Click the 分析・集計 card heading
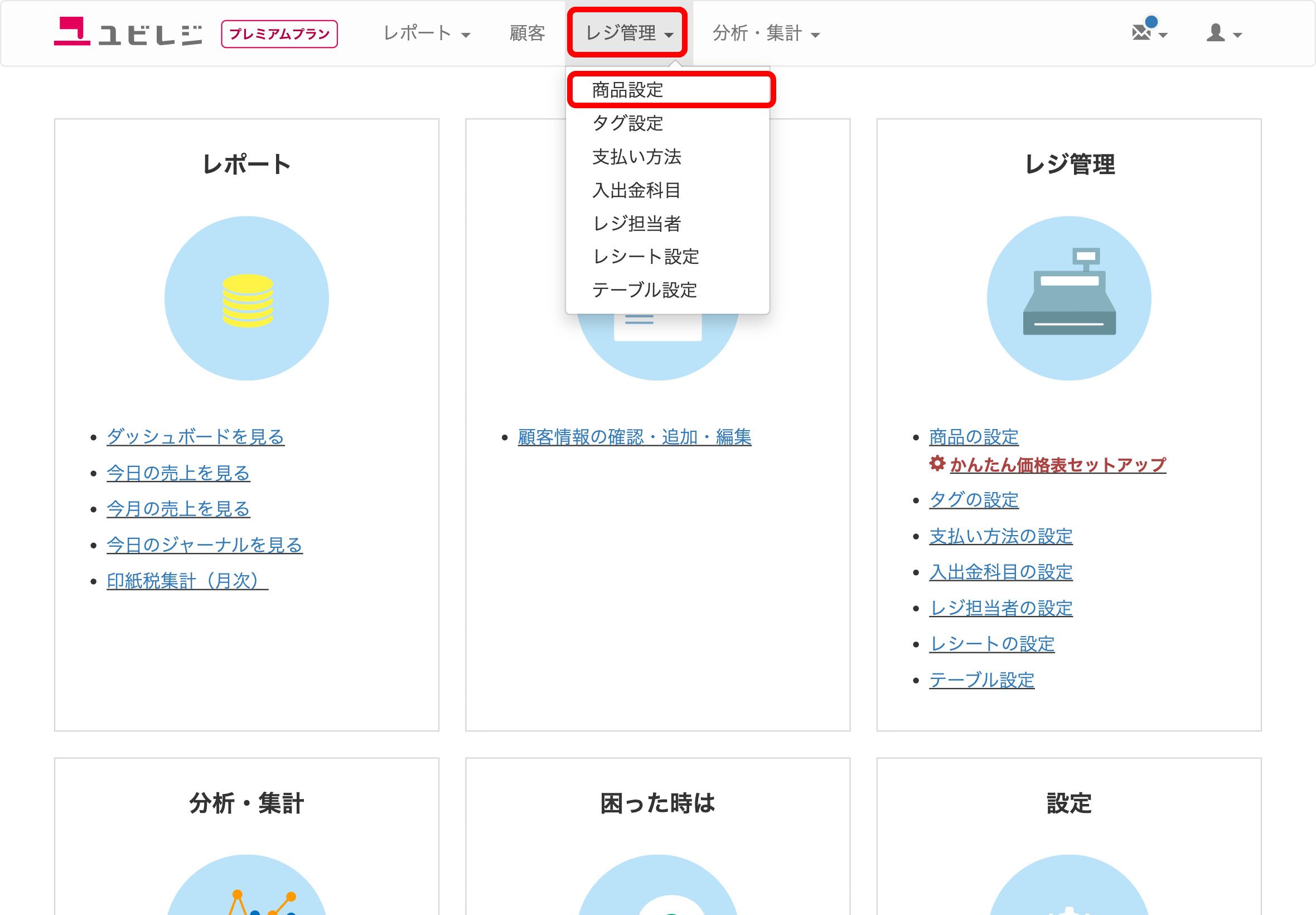 click(247, 803)
